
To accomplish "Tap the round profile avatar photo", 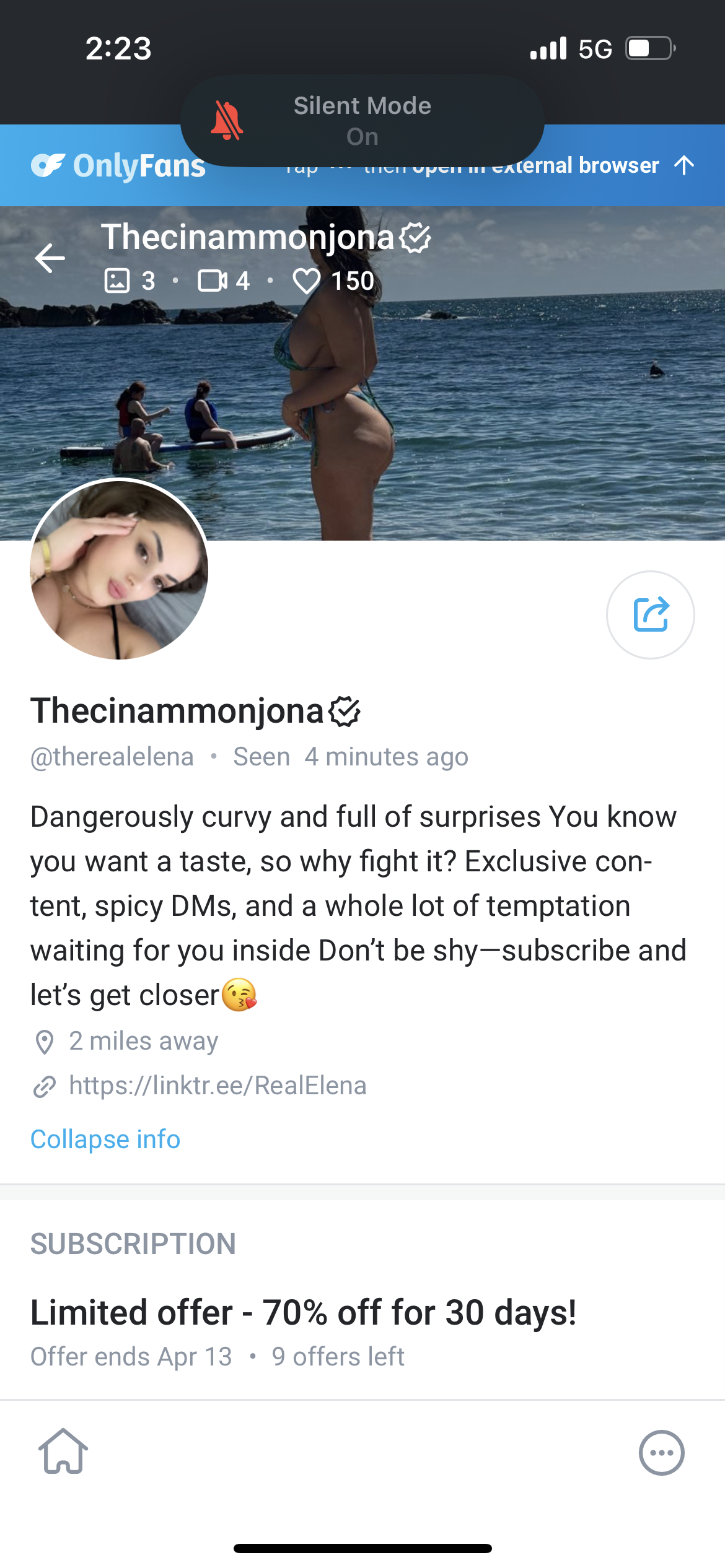I will 119,569.
